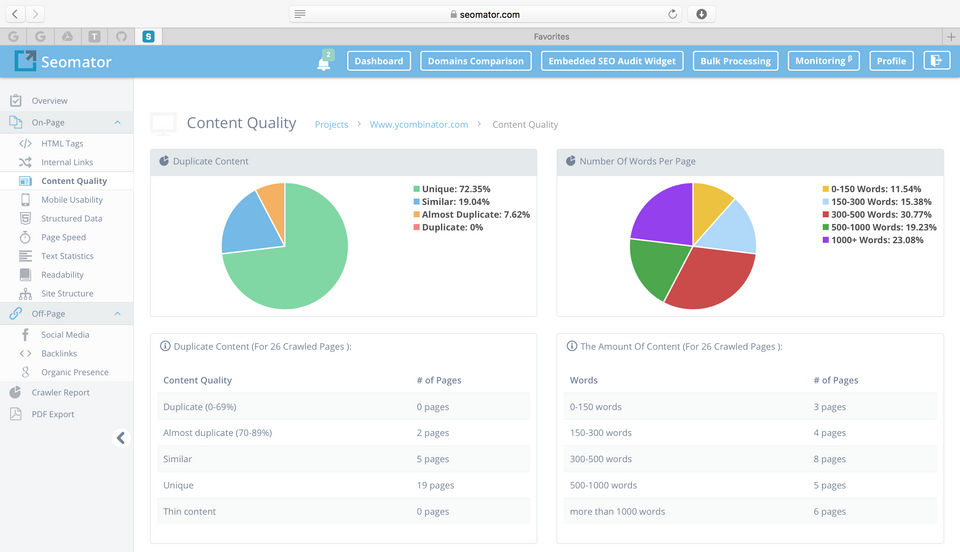
Task: Click the '500-1000 Words: 19.23%' legend text
Action: [883, 227]
